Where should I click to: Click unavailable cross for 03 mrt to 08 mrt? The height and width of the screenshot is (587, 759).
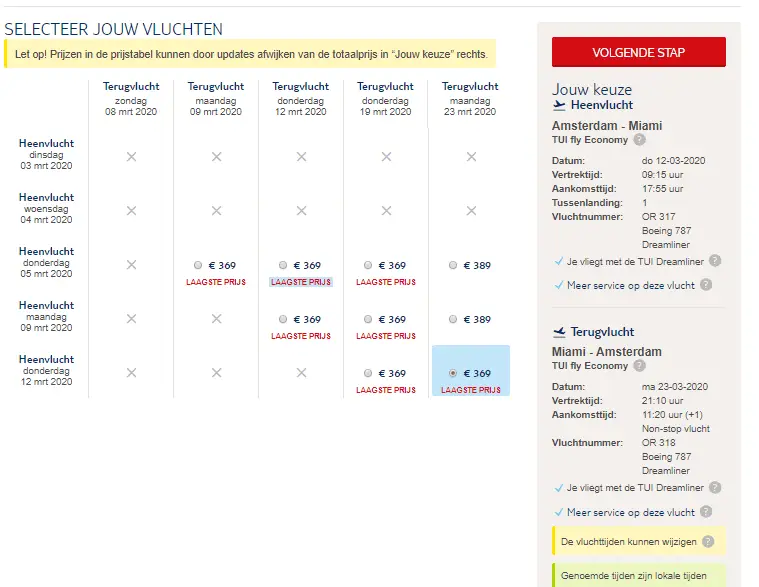pyautogui.click(x=131, y=157)
